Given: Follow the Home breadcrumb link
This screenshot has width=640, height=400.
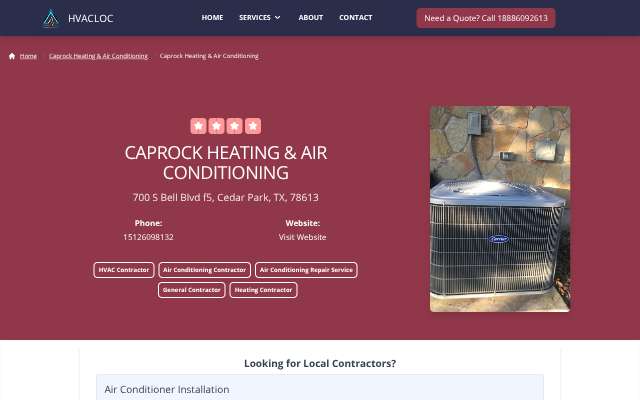Looking at the screenshot, I should point(28,56).
